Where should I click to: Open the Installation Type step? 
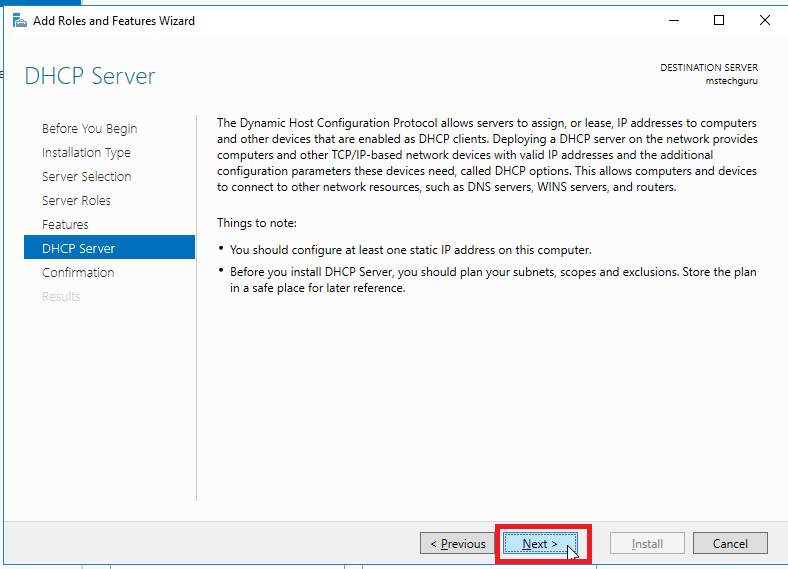pyautogui.click(x=86, y=153)
